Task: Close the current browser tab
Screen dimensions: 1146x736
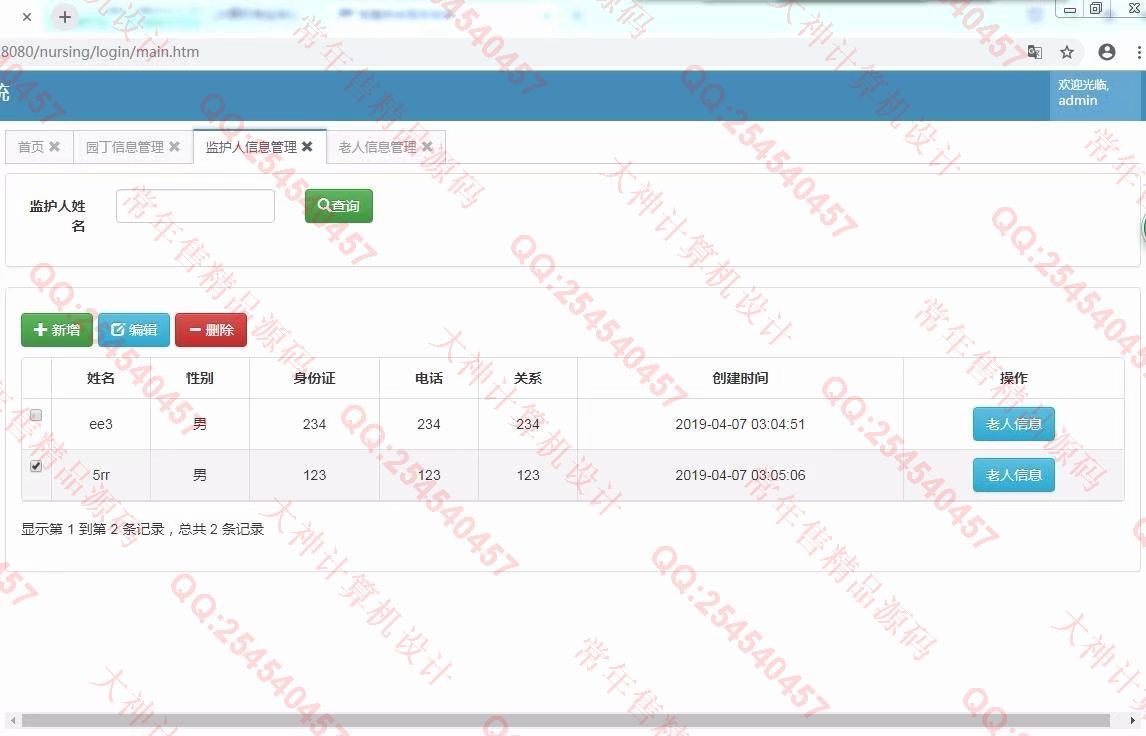Action: pos(27,17)
